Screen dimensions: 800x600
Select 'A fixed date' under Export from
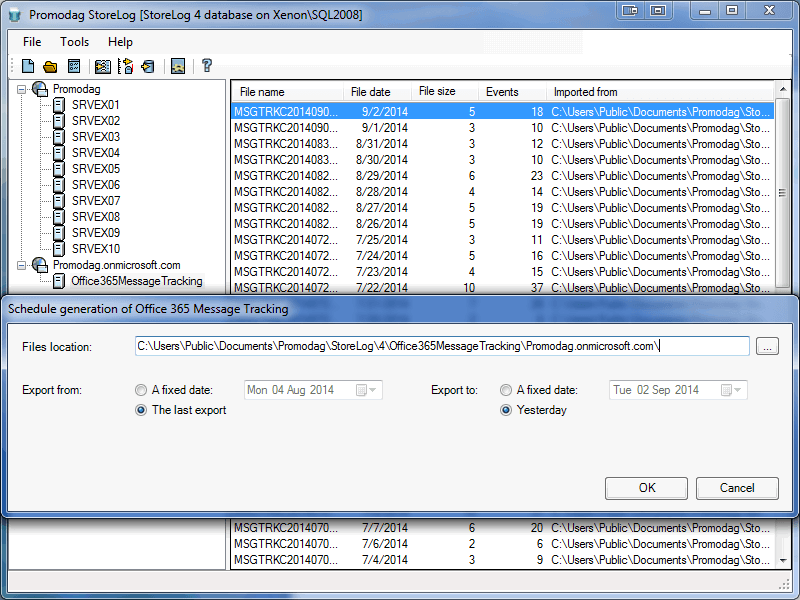click(141, 390)
